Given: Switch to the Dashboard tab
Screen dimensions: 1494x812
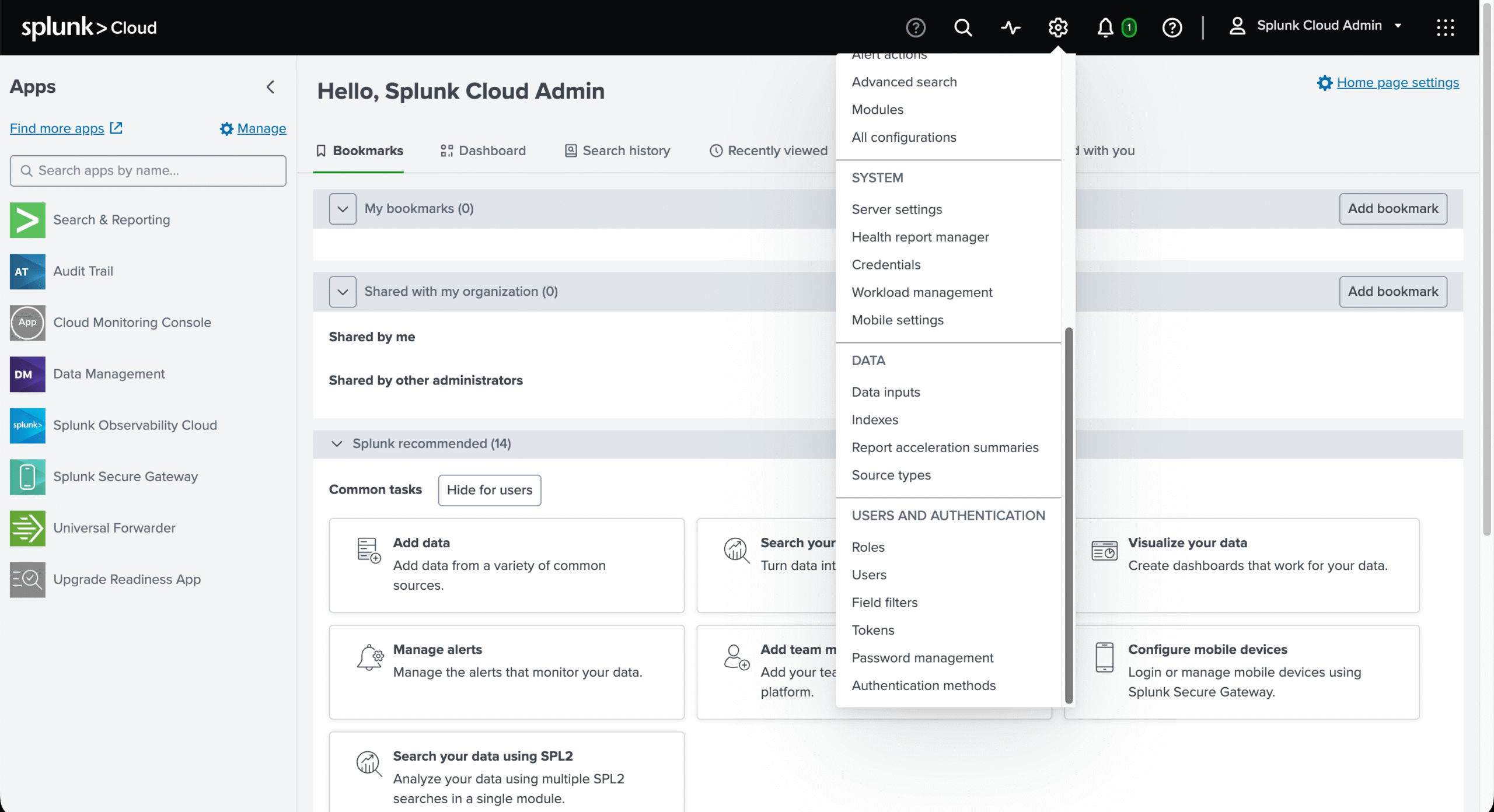Looking at the screenshot, I should tap(483, 150).
